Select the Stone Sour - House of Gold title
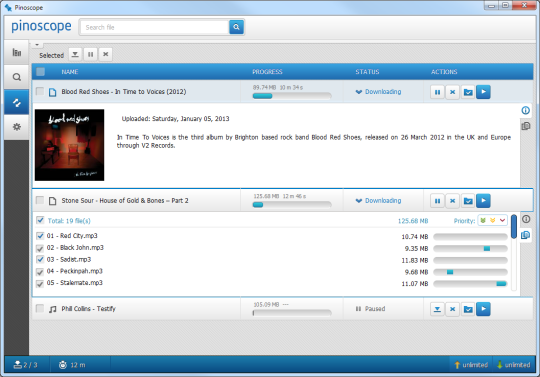The image size is (540, 377). point(125,200)
